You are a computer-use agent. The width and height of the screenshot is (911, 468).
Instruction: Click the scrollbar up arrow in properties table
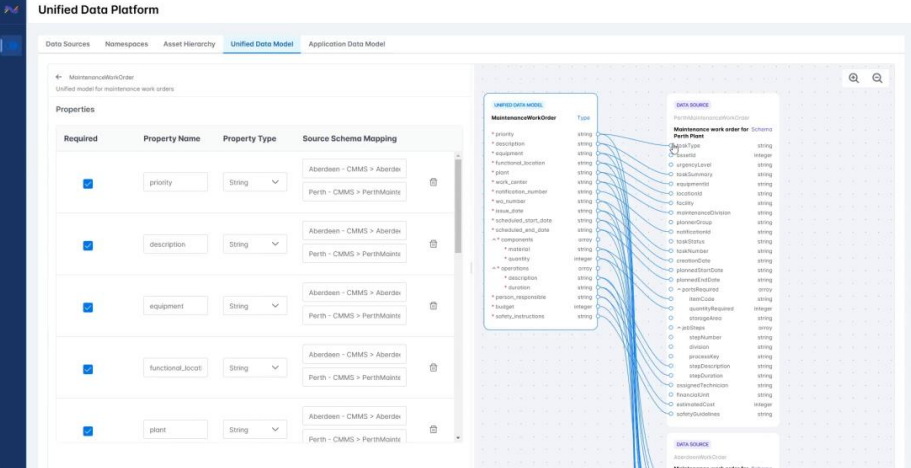click(x=458, y=156)
